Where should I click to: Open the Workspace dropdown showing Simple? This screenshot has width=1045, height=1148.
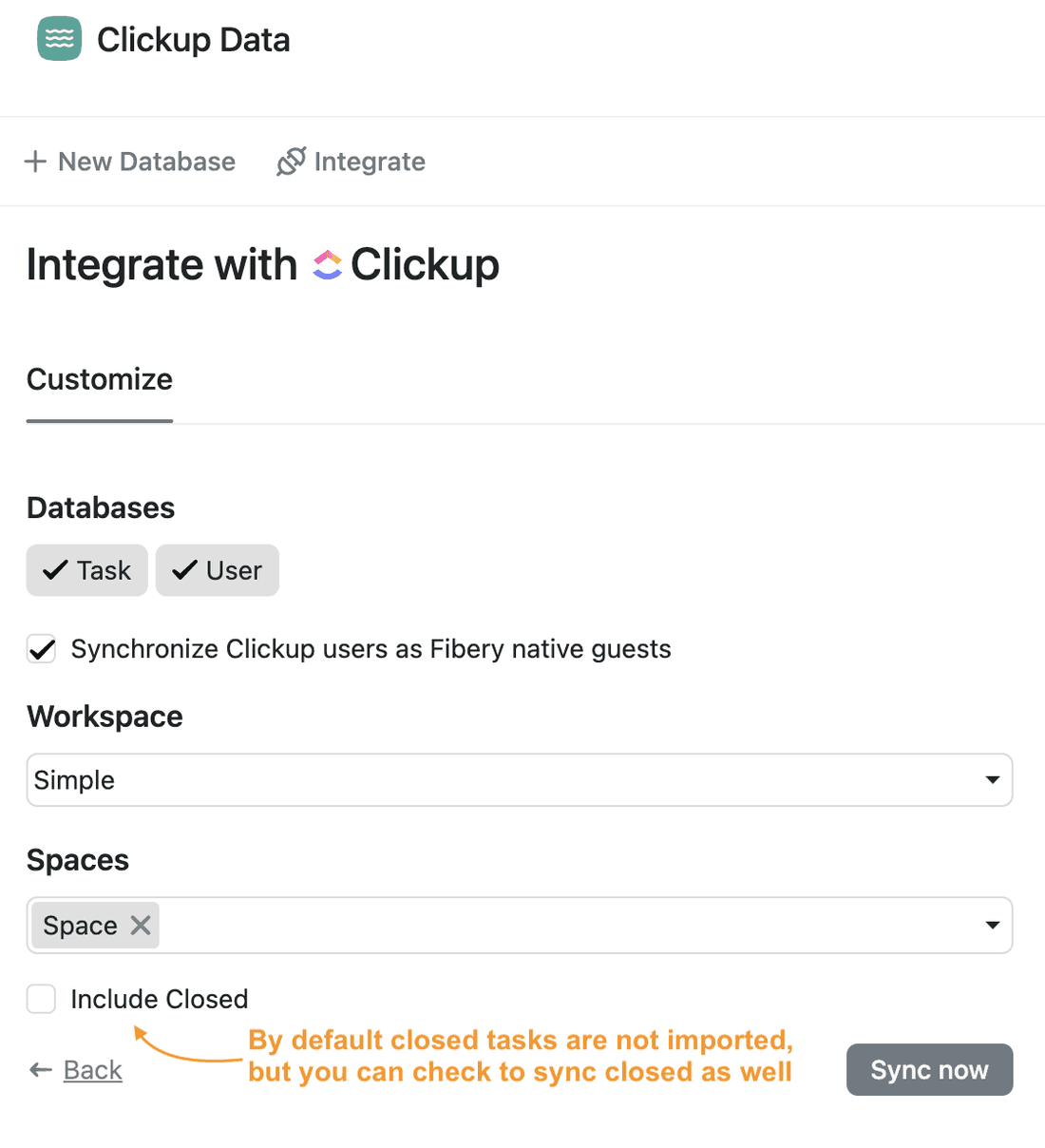tap(519, 779)
